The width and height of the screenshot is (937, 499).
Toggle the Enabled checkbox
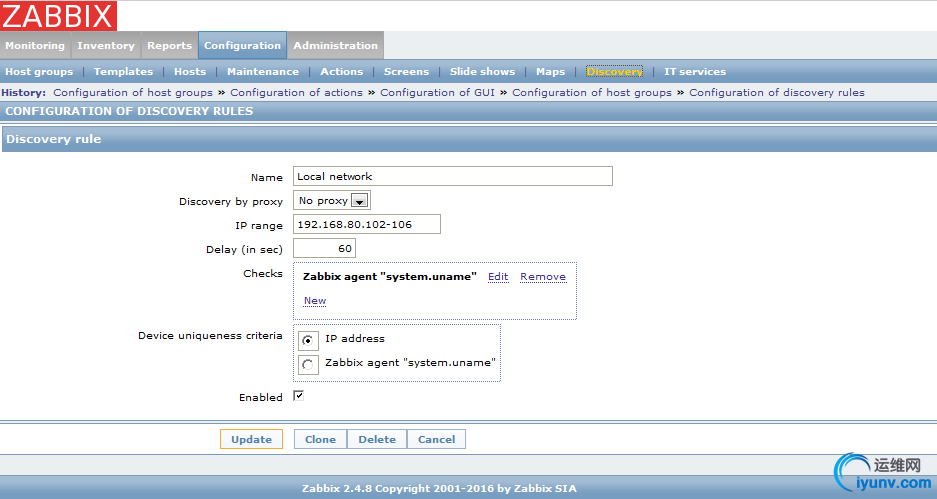299,396
